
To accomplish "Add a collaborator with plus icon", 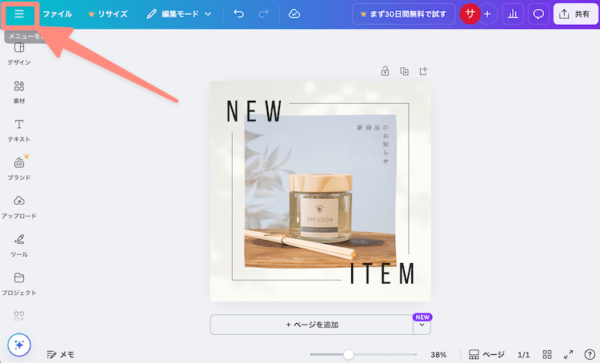I will tap(488, 14).
